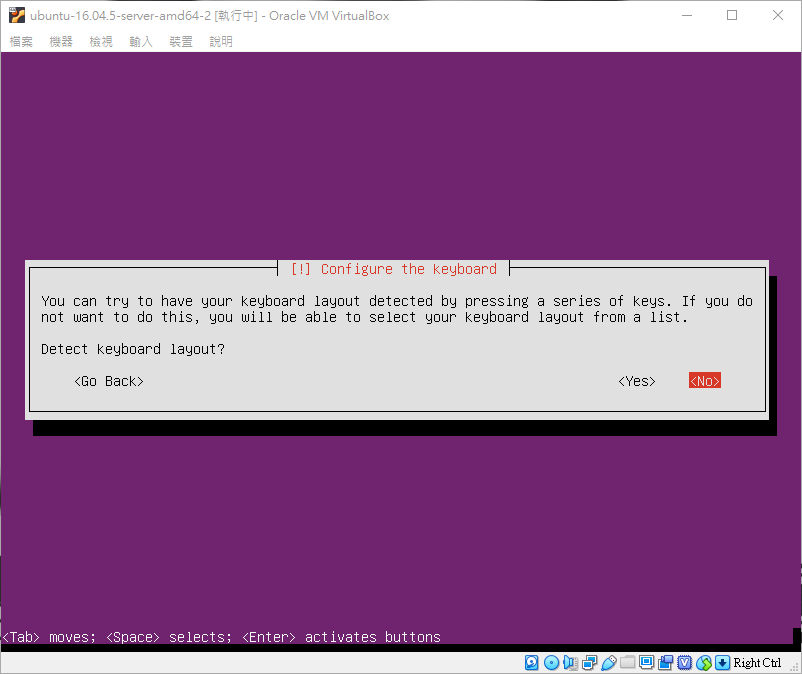The width and height of the screenshot is (802, 674).
Task: Click the mouse integration status icon
Action: [704, 663]
